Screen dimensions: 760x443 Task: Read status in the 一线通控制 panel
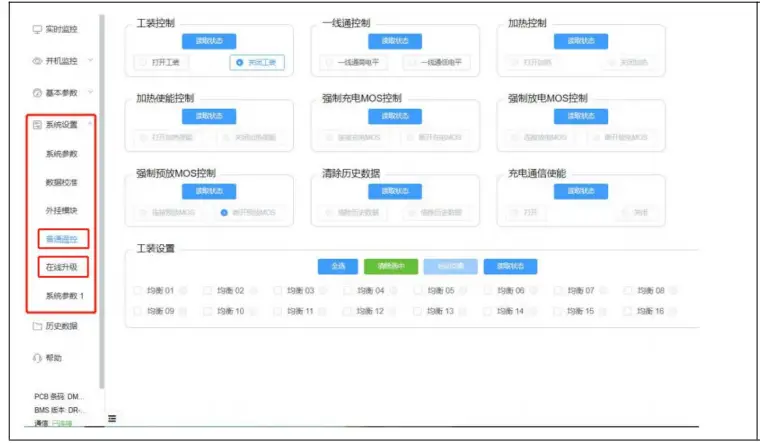point(395,41)
